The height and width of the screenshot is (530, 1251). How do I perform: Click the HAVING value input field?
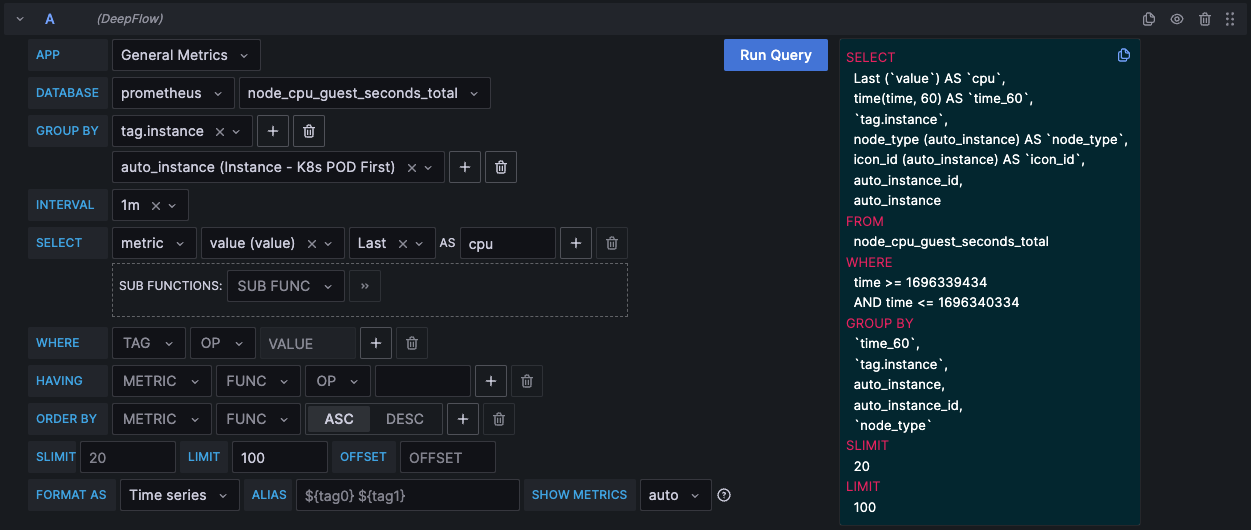pos(423,381)
